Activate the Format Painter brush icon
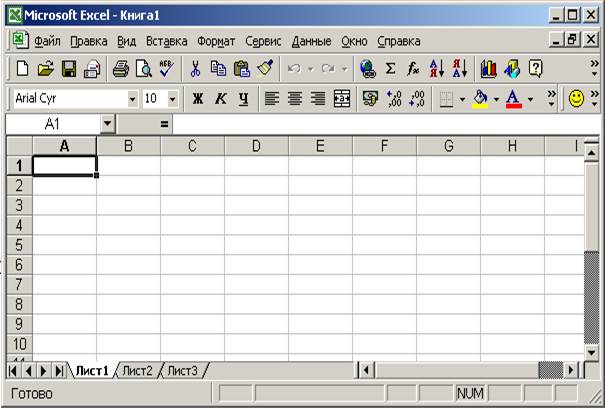The width and height of the screenshot is (605, 409). (265, 69)
